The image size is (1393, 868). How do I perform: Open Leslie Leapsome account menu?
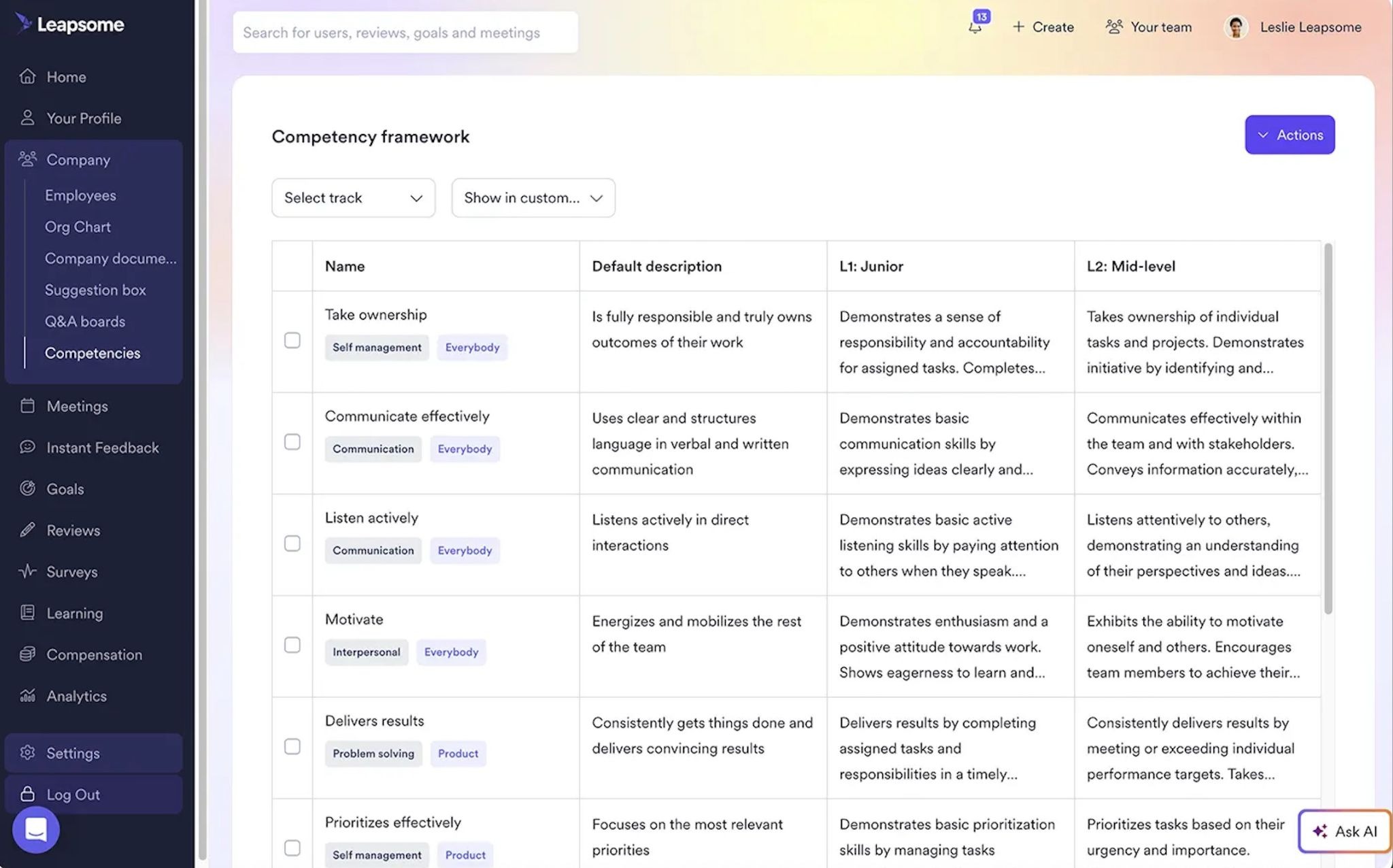point(1292,27)
